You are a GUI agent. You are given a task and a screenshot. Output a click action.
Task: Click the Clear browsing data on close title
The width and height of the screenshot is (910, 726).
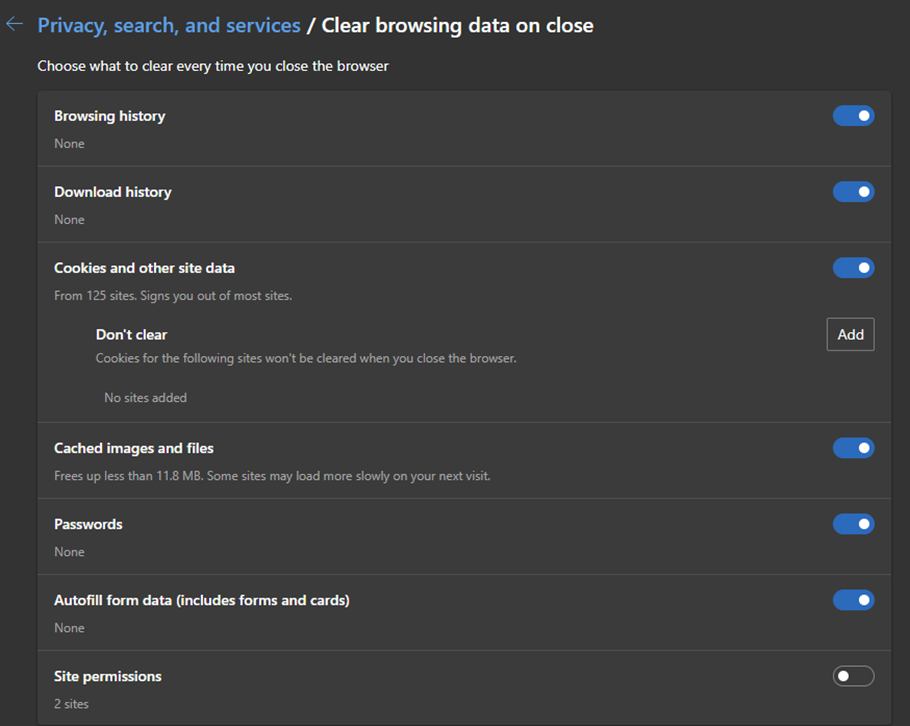(458, 26)
